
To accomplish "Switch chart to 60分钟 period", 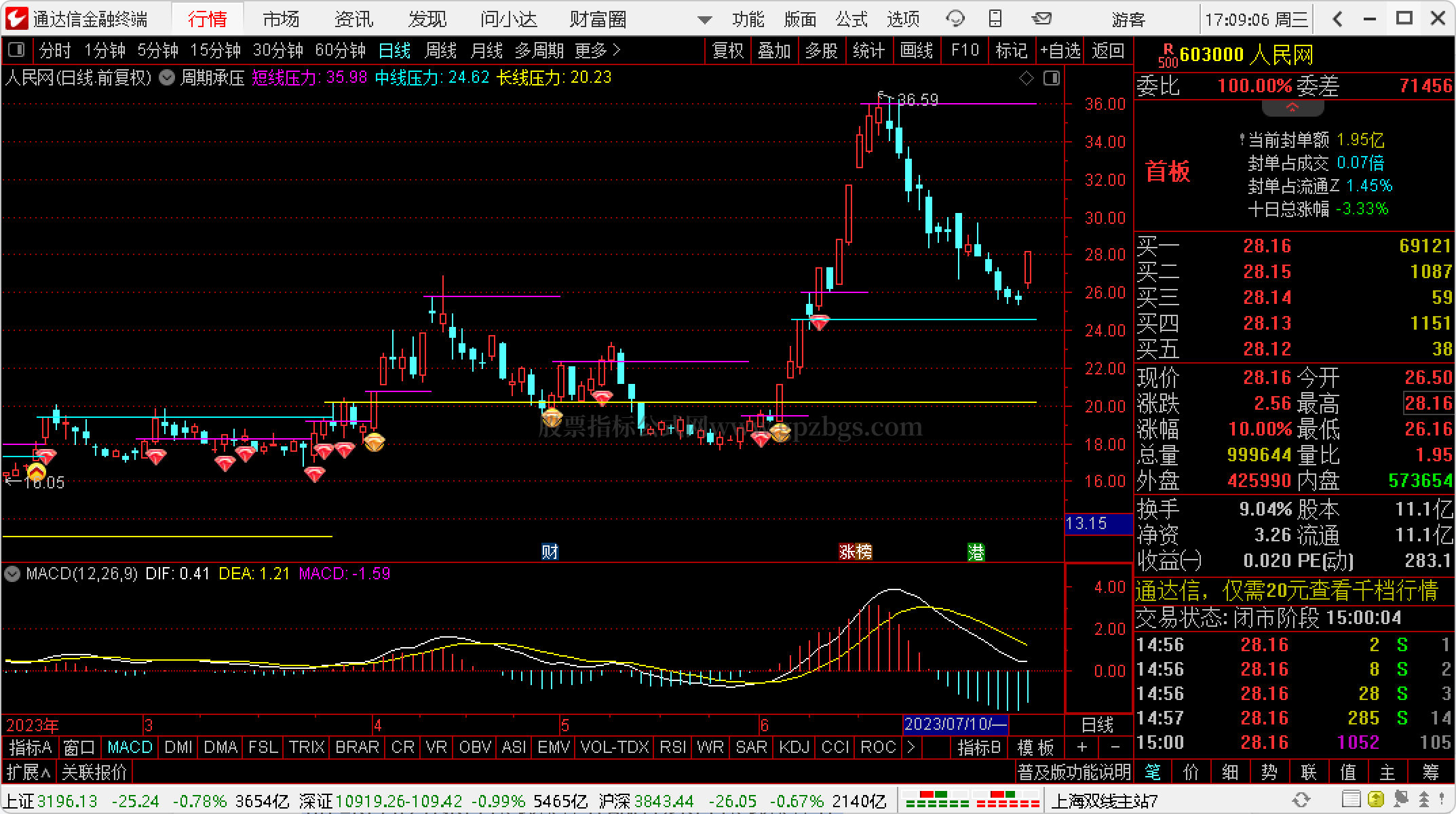I will click(x=340, y=51).
